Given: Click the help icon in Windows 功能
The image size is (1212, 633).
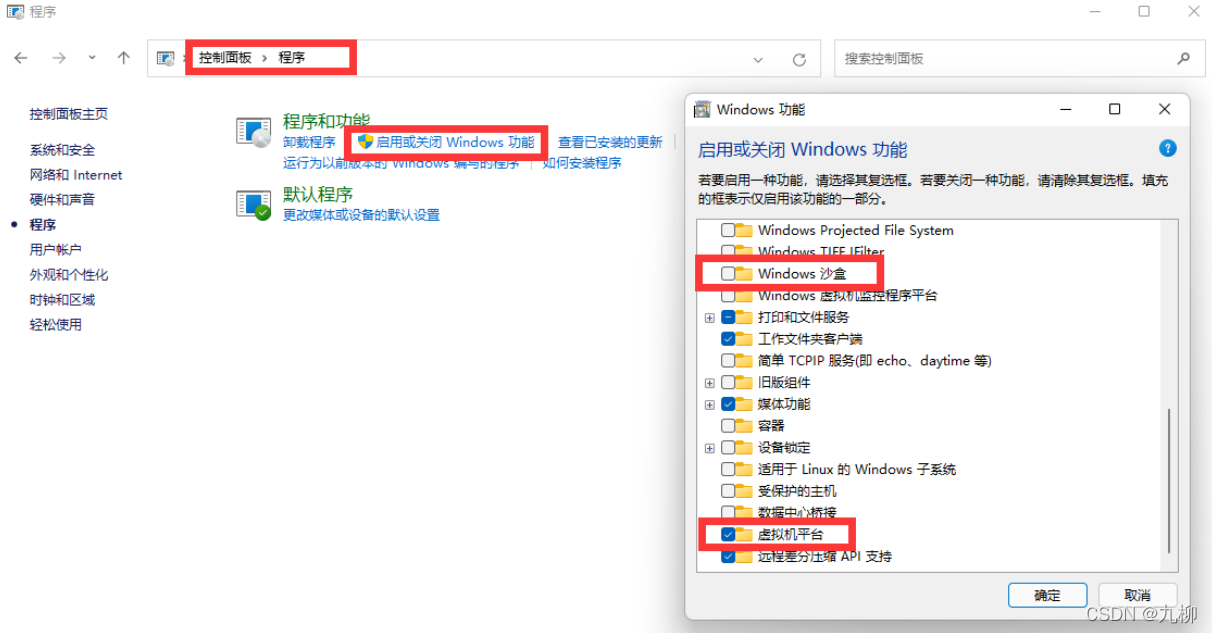Looking at the screenshot, I should 1167,149.
